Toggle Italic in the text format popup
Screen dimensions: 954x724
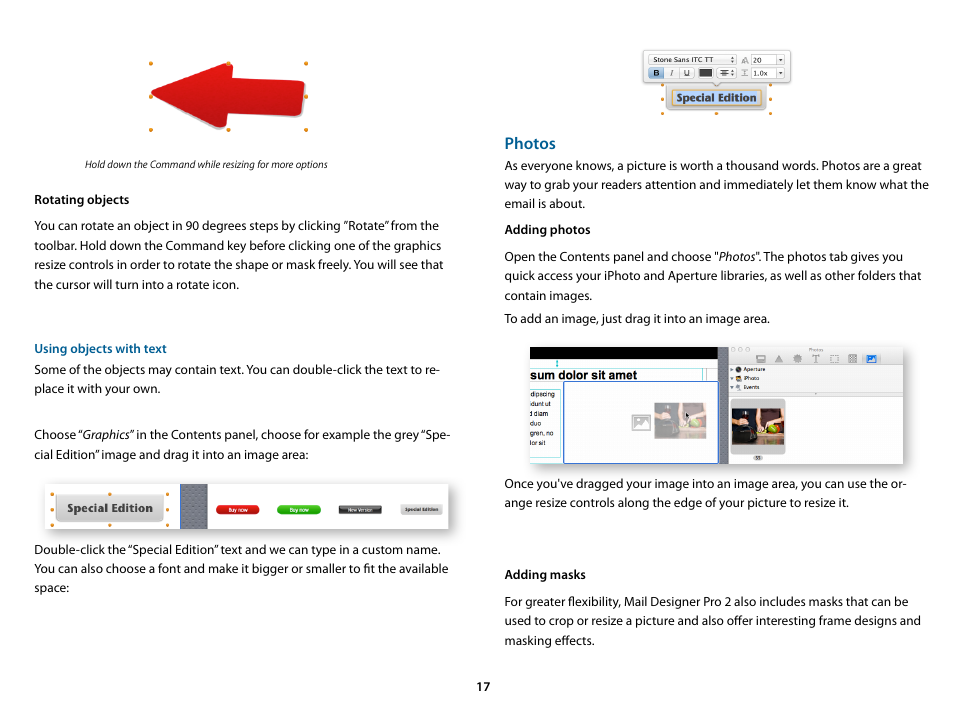[x=672, y=73]
